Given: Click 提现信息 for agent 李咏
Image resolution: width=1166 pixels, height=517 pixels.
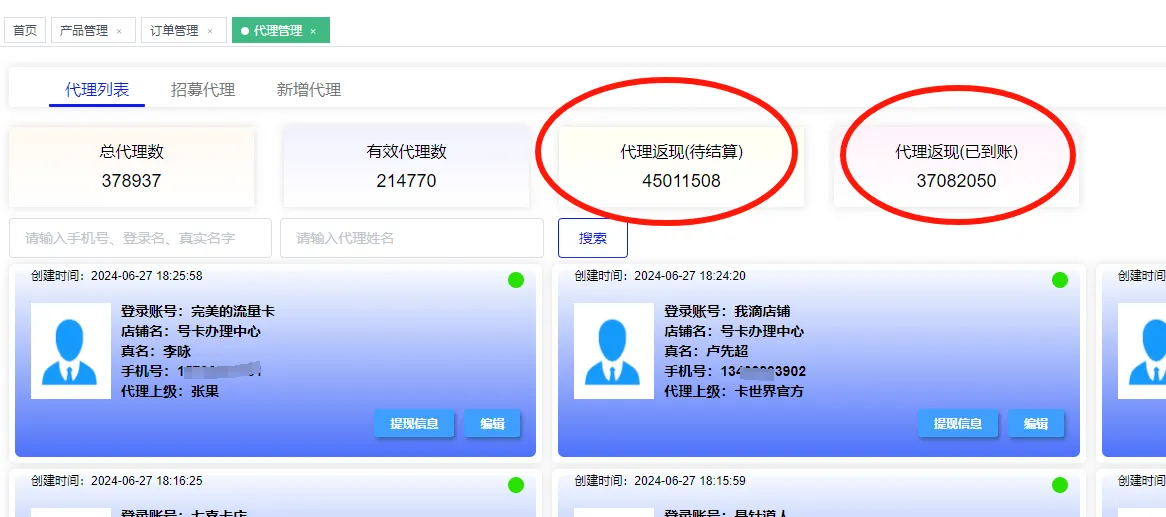Looking at the screenshot, I should click(x=414, y=424).
